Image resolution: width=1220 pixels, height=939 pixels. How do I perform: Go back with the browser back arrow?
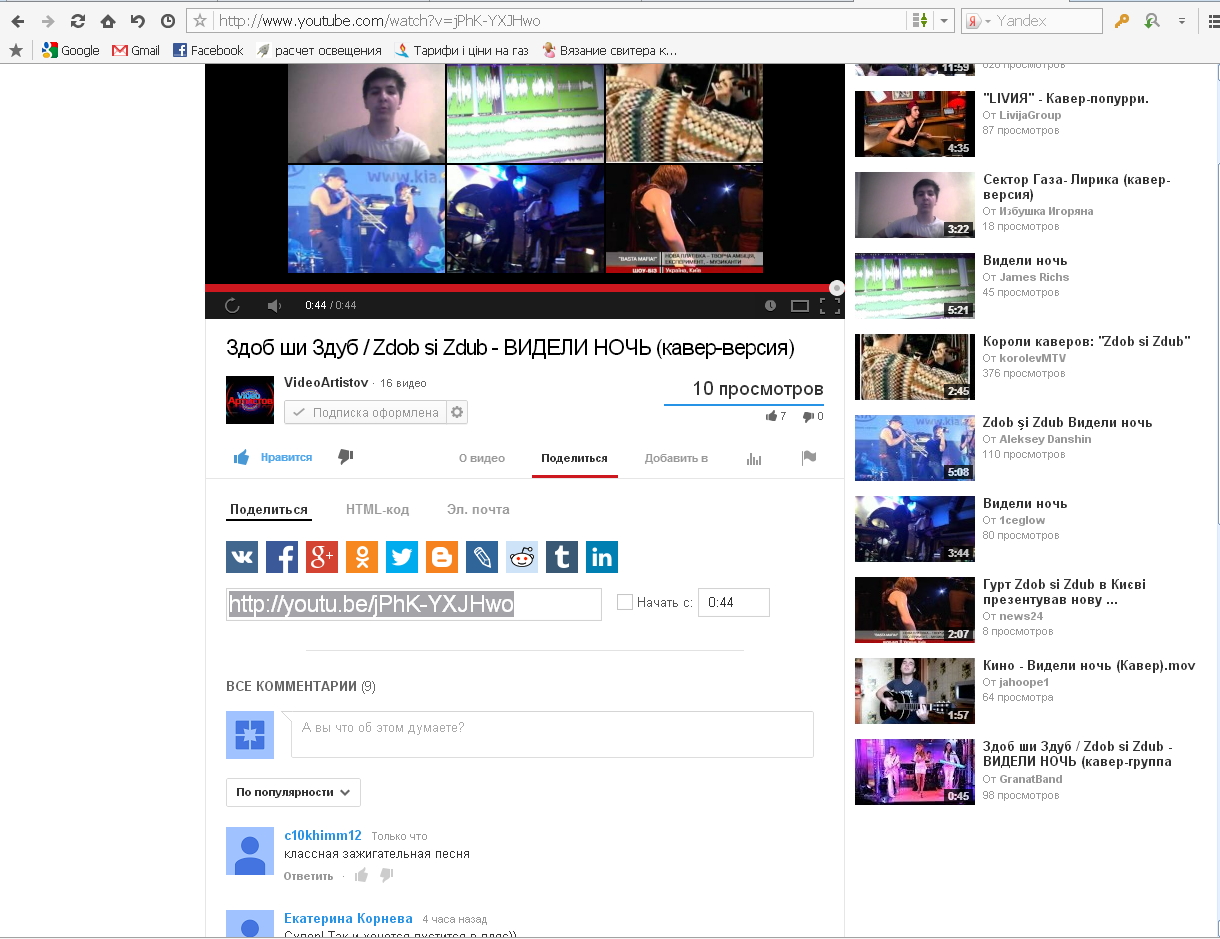[18, 21]
